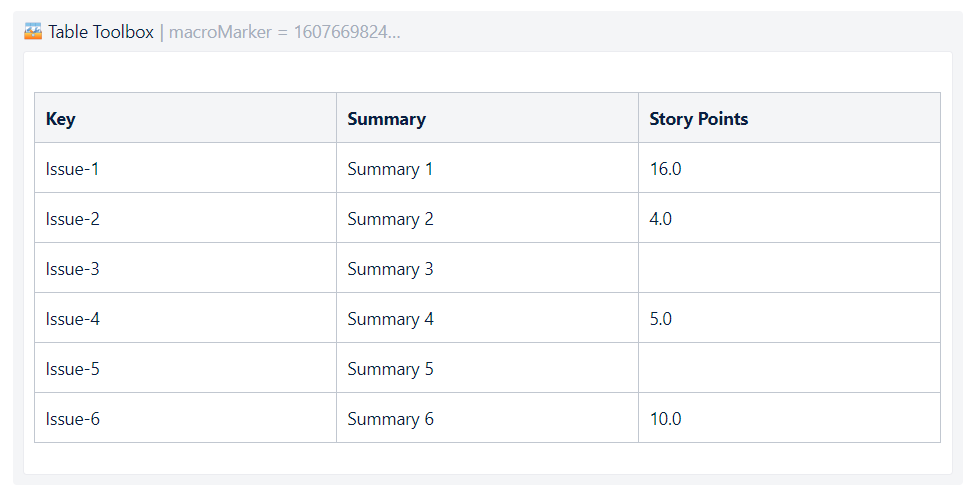Click the 4.0 story points cell
This screenshot has height=498, width=974.
click(x=789, y=218)
